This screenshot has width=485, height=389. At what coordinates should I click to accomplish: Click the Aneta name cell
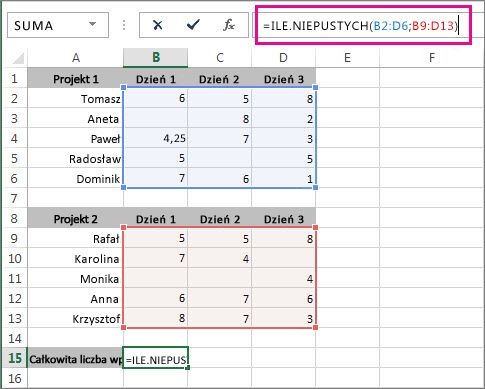pos(76,119)
